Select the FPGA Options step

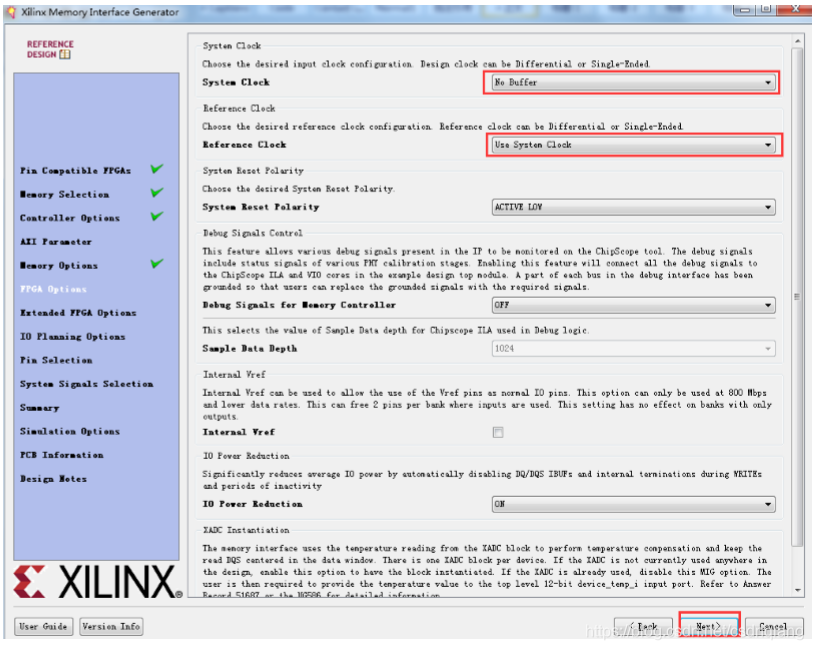pyautogui.click(x=53, y=289)
